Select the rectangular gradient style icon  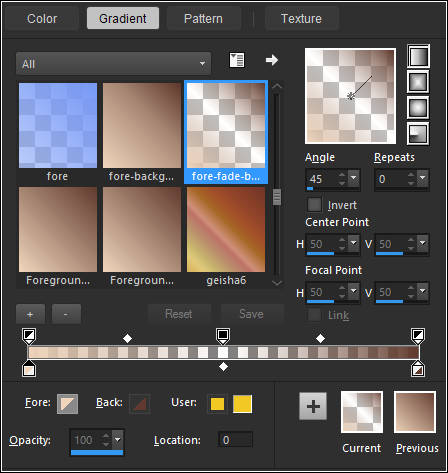tap(418, 82)
